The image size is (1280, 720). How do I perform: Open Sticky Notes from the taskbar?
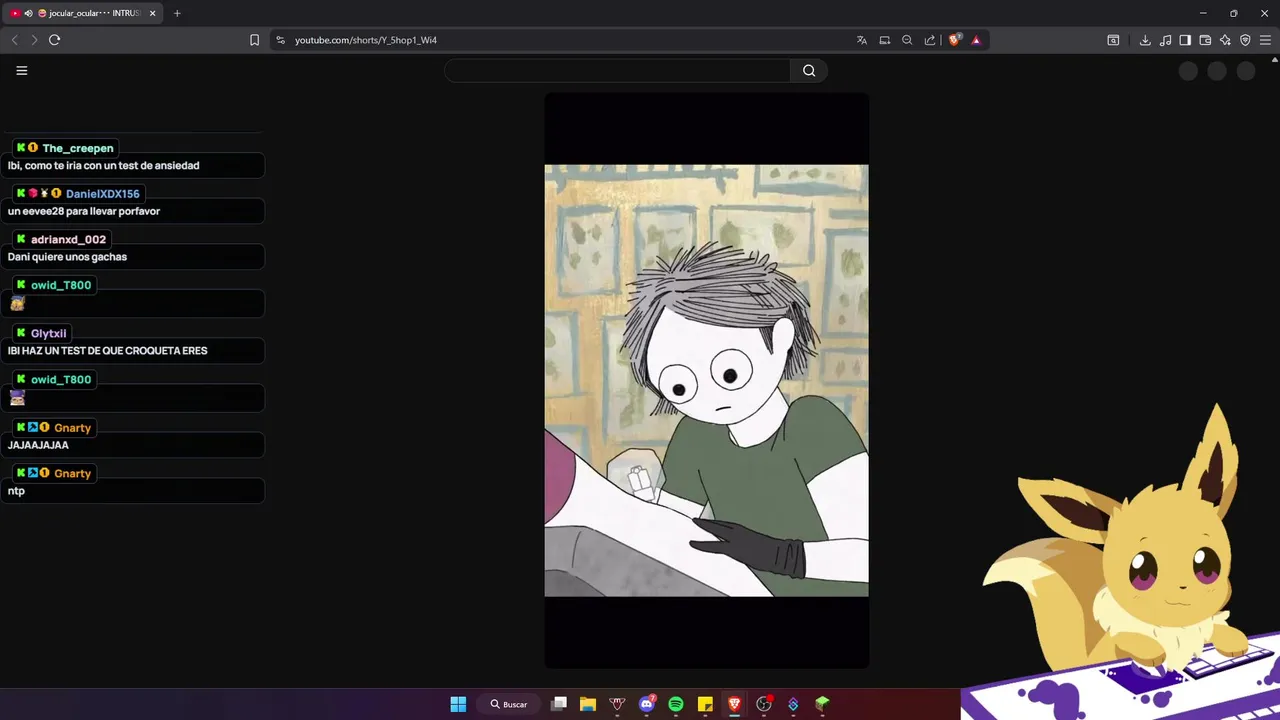[x=705, y=704]
